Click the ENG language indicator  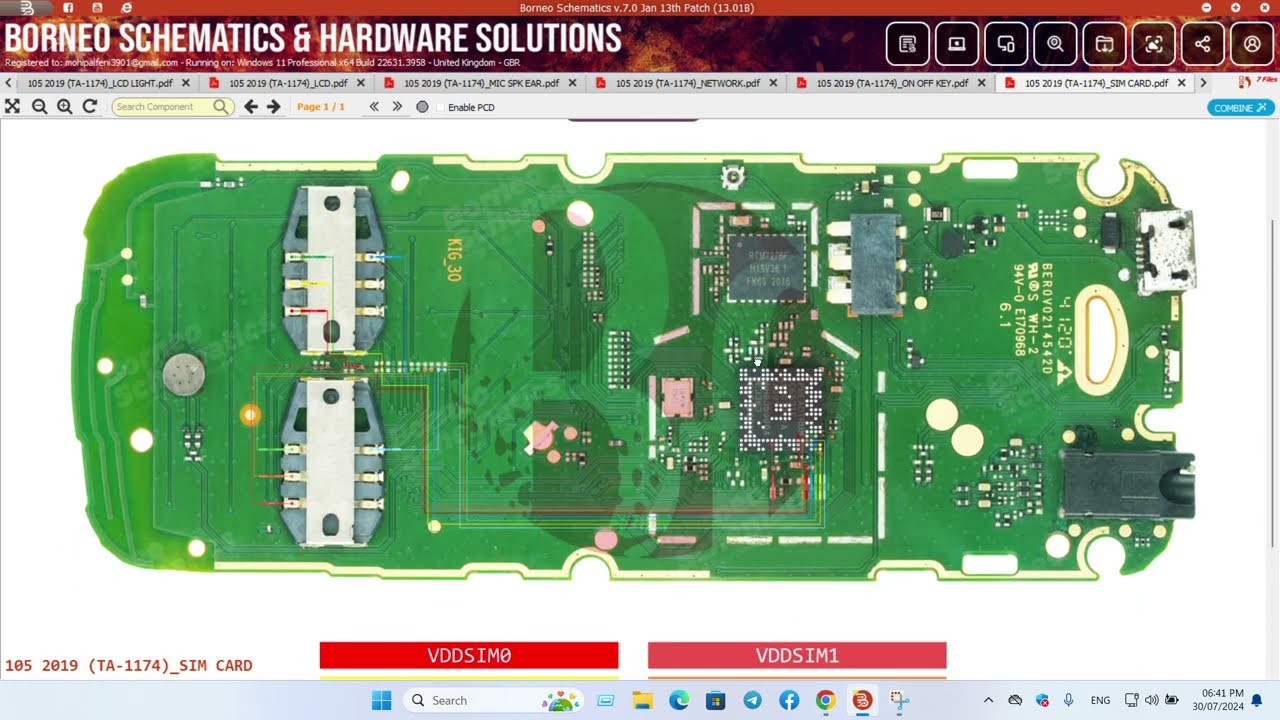pos(1100,700)
